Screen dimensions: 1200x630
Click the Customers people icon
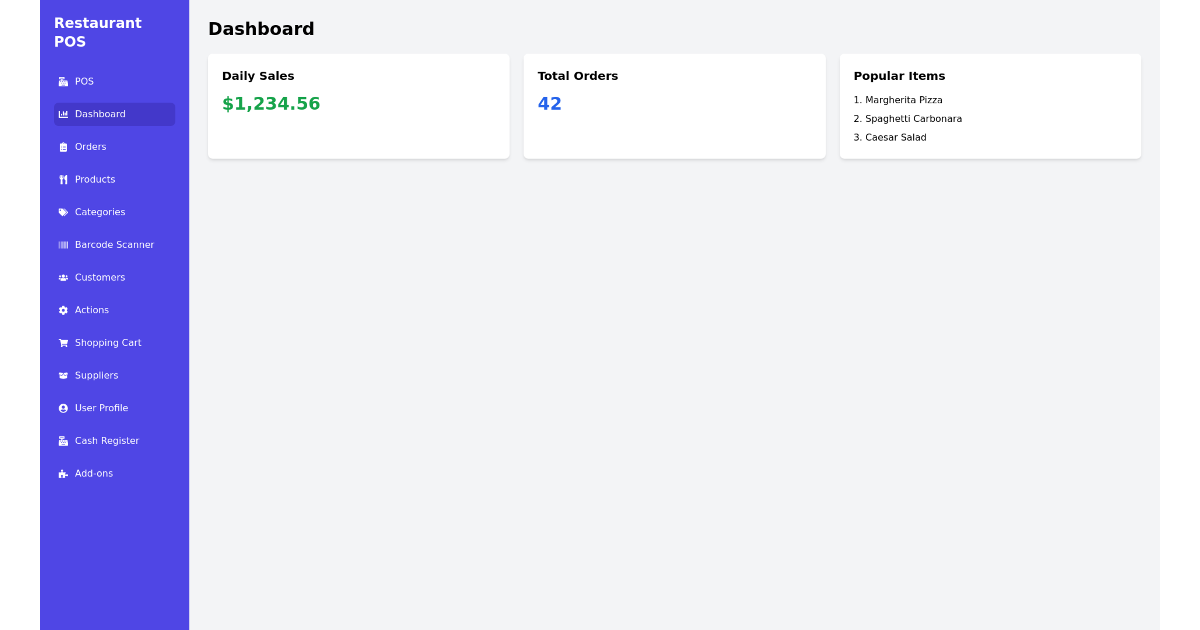pyautogui.click(x=62, y=277)
